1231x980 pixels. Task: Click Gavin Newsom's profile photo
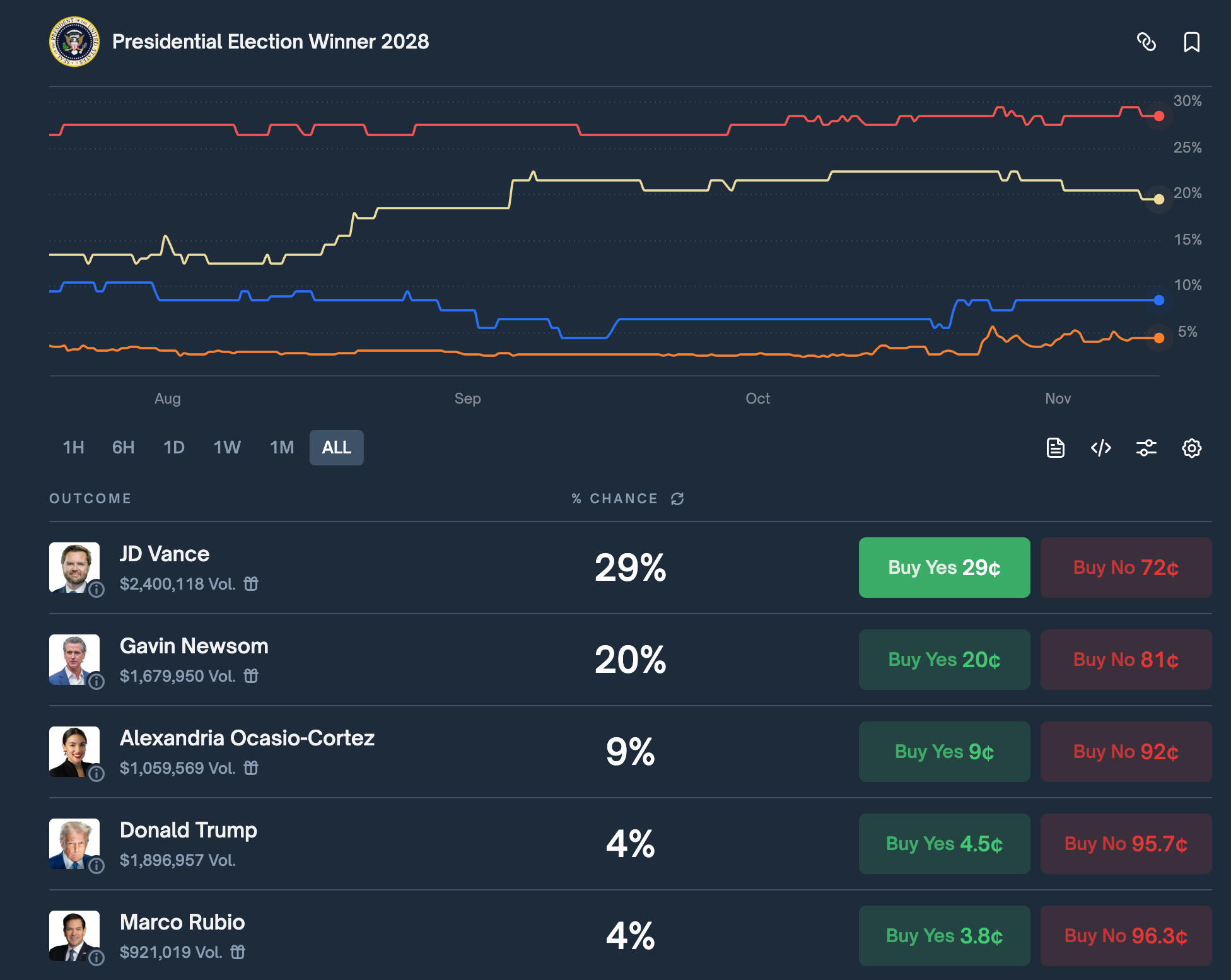pyautogui.click(x=74, y=660)
